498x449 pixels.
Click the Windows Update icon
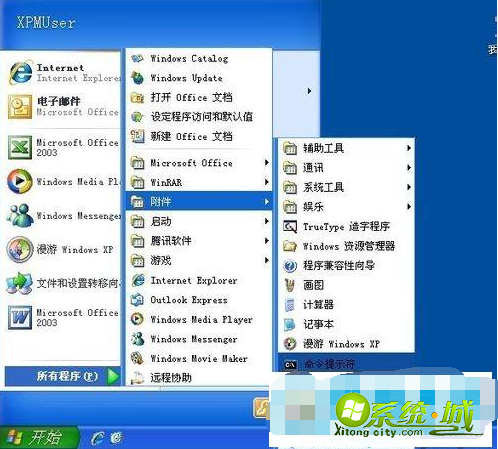tap(137, 78)
